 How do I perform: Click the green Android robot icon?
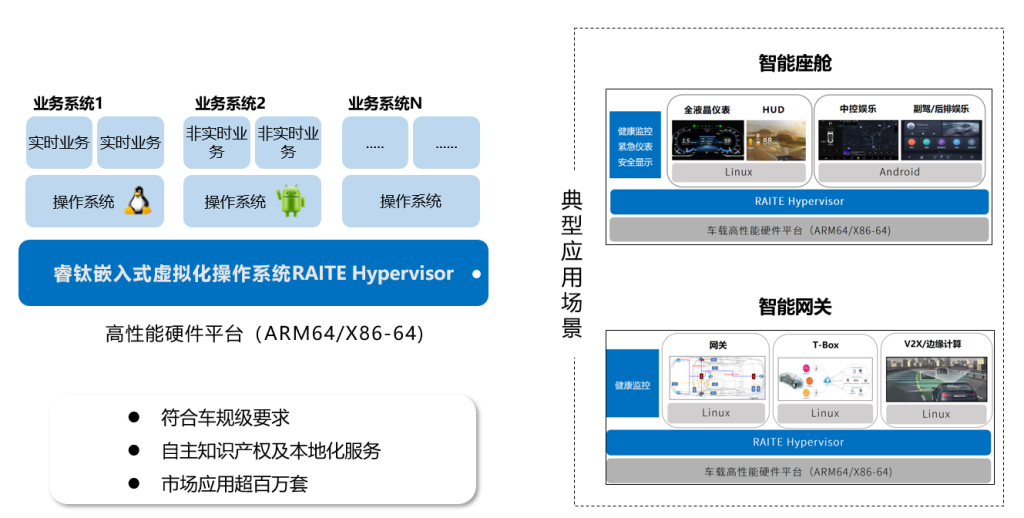290,201
